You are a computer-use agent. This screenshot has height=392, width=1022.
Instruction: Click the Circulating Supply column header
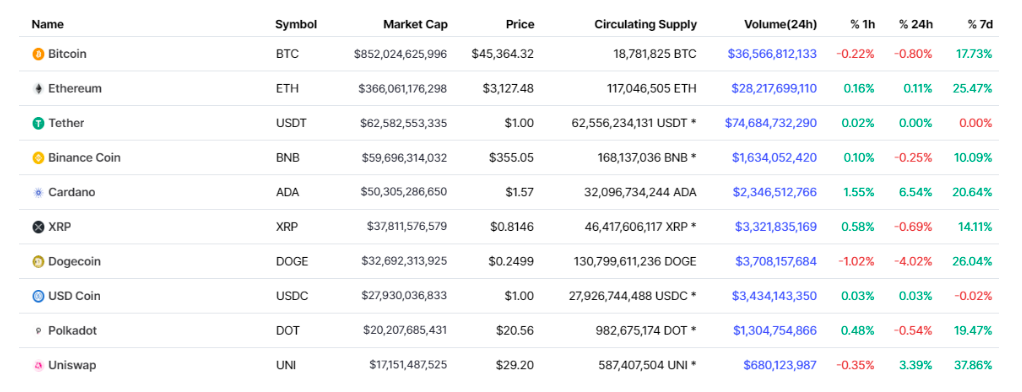pyautogui.click(x=645, y=25)
